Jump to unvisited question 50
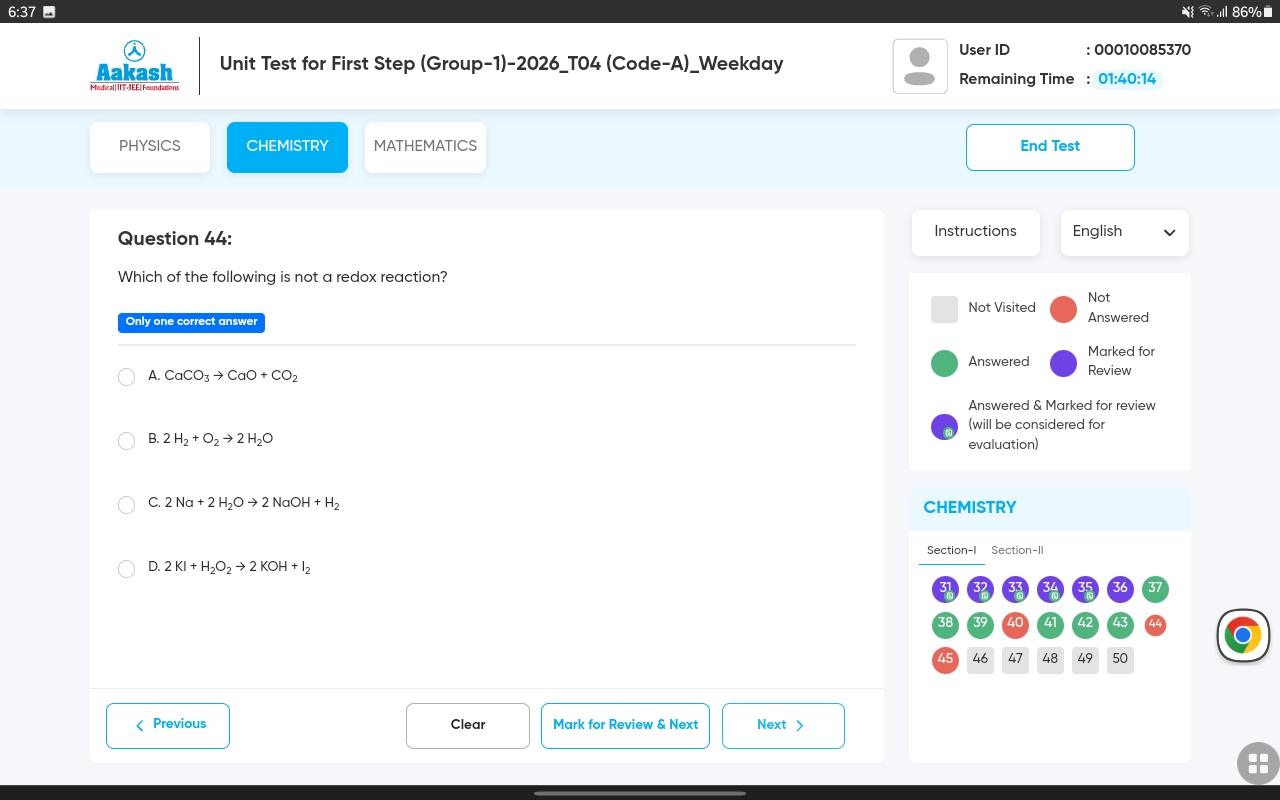Screen dimensions: 1280x800 pos(1120,659)
